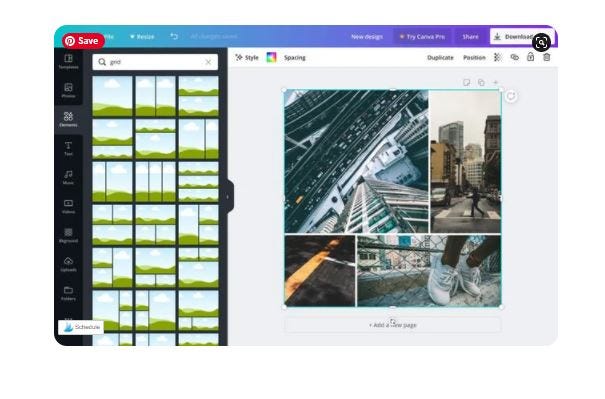Open the Music sidebar panel
The height and width of the screenshot is (399, 605).
click(x=68, y=178)
